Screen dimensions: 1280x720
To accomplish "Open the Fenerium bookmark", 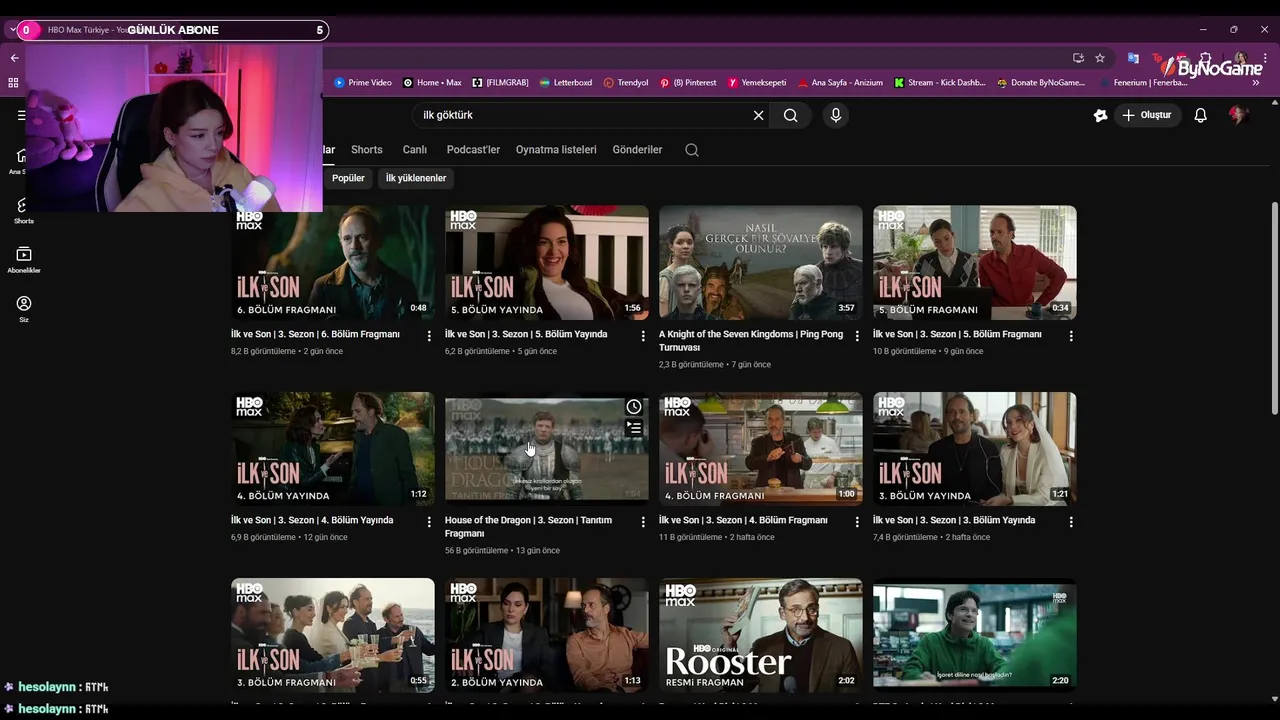I will [1143, 83].
